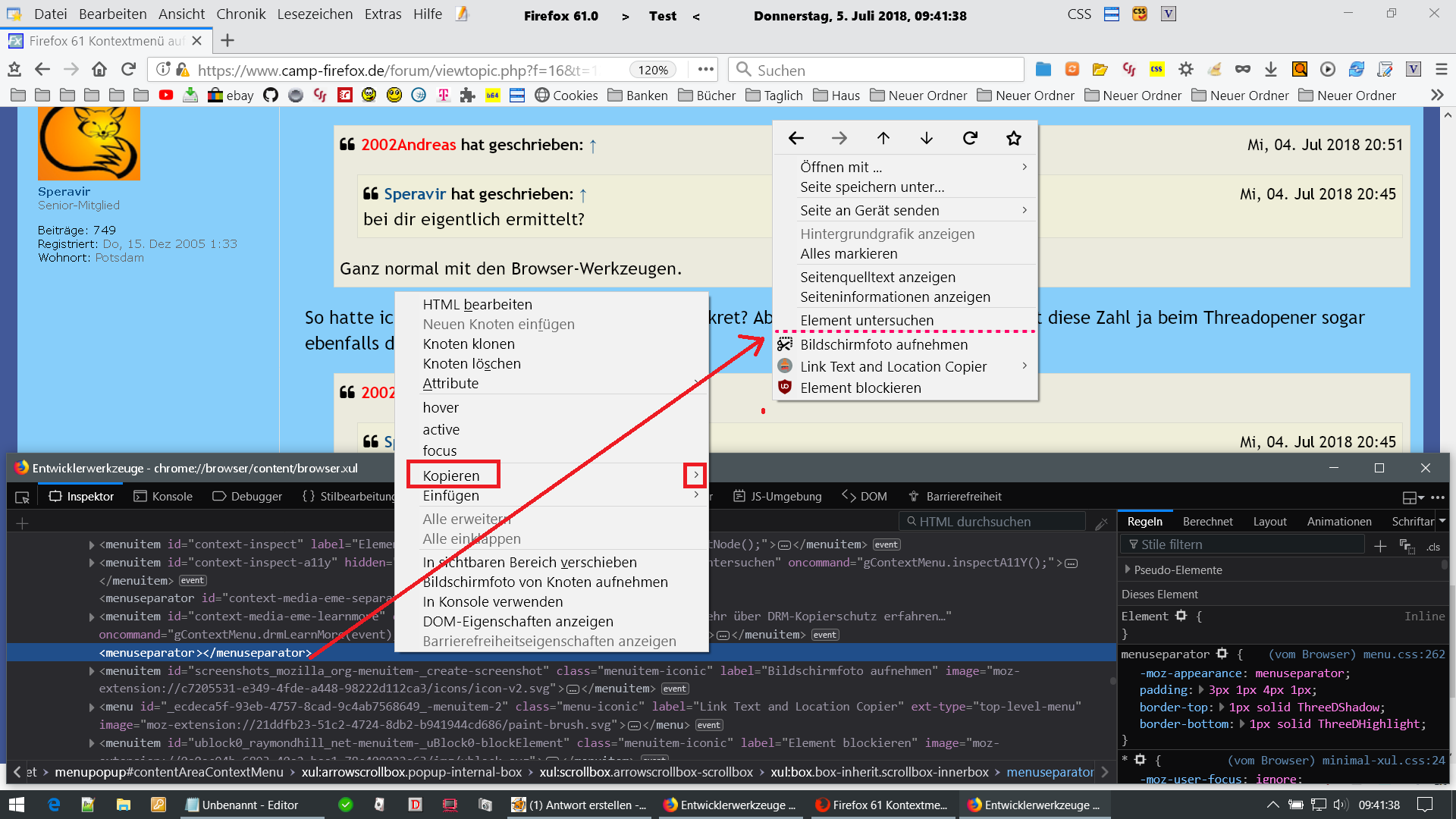
Task: Click the HTML durchsuchen search field
Action: coord(993,522)
